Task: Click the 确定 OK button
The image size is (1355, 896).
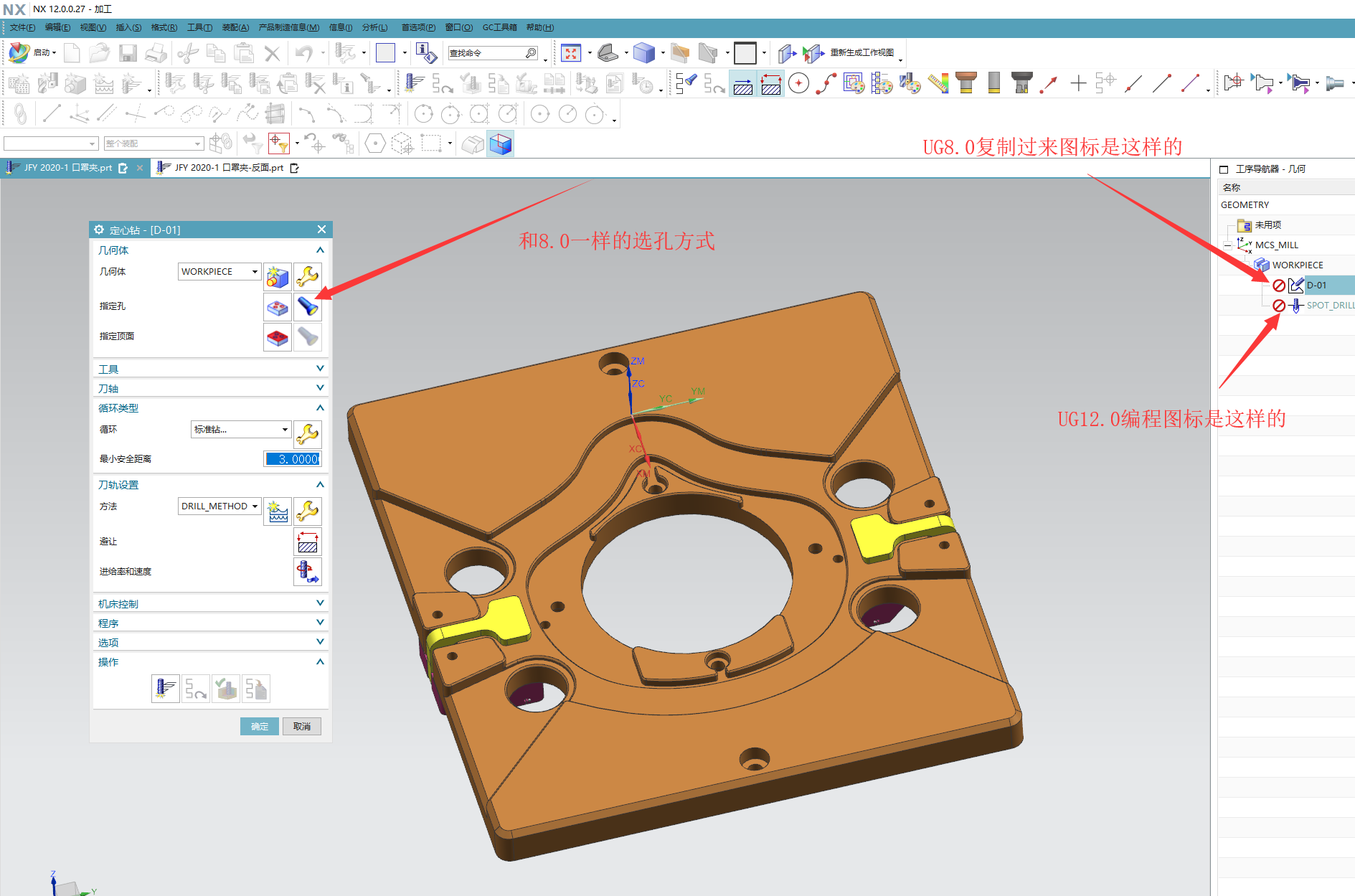Action: tap(260, 726)
